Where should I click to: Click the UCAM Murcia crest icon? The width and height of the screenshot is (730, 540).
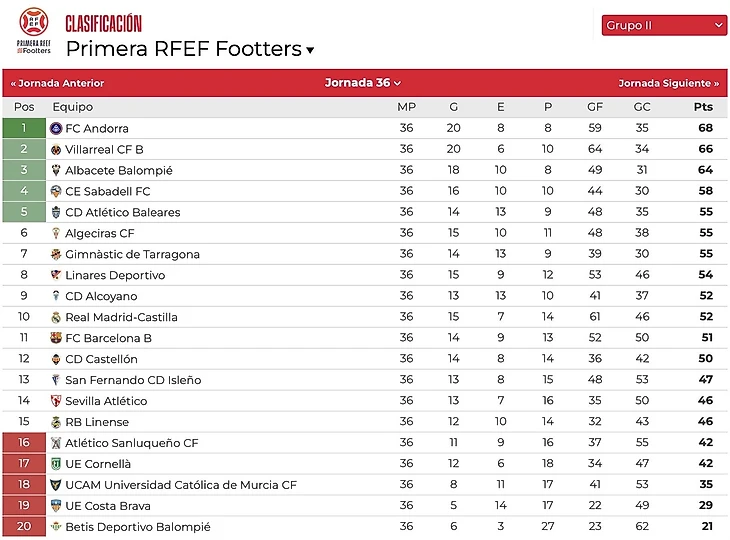pyautogui.click(x=56, y=485)
